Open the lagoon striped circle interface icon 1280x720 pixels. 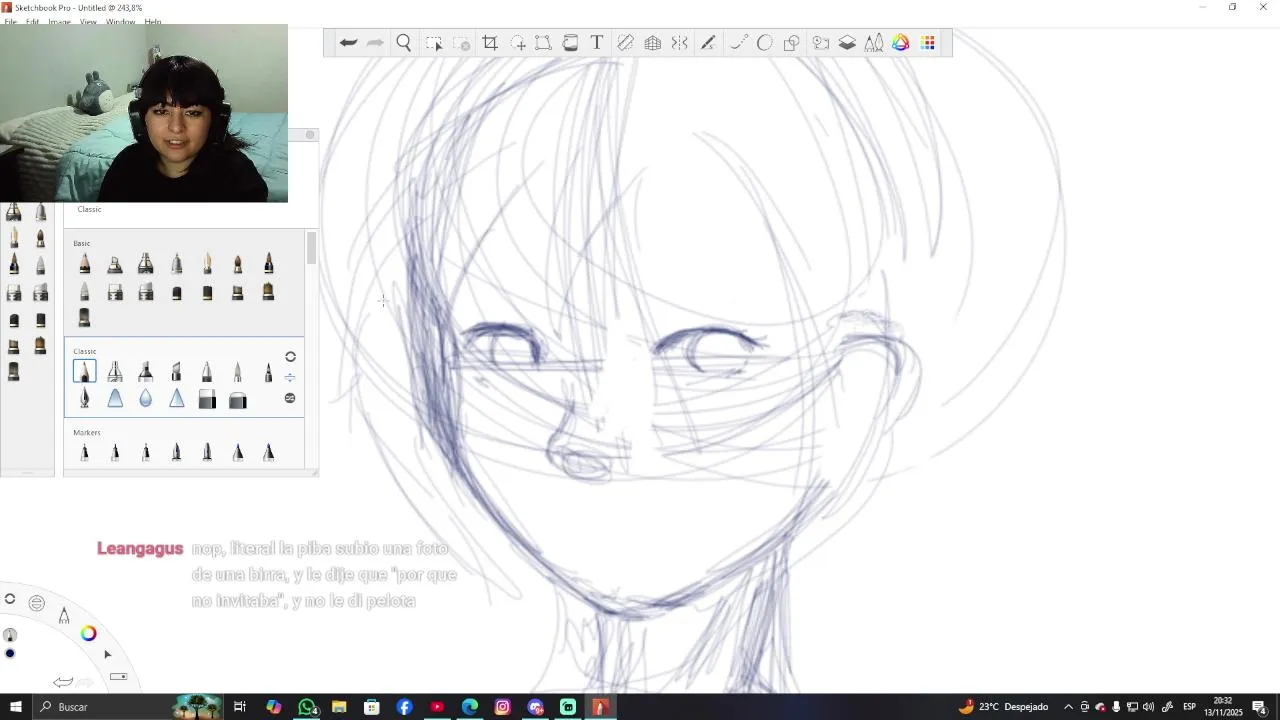pyautogui.click(x=37, y=603)
